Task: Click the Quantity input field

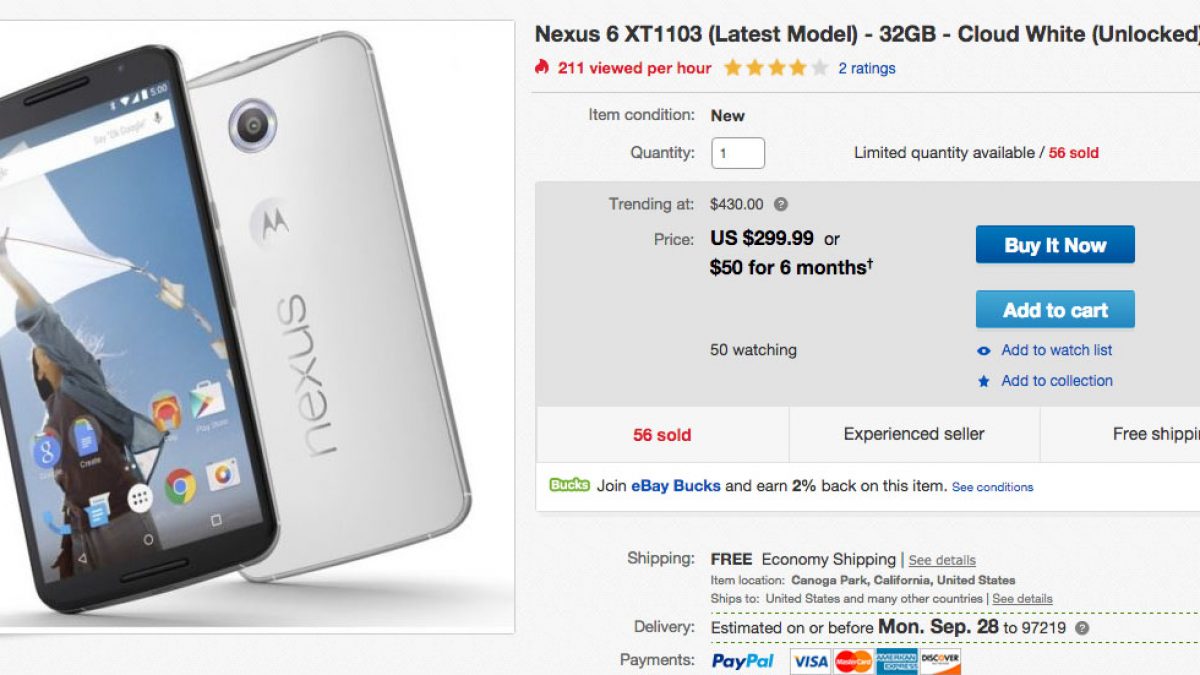Action: (738, 154)
